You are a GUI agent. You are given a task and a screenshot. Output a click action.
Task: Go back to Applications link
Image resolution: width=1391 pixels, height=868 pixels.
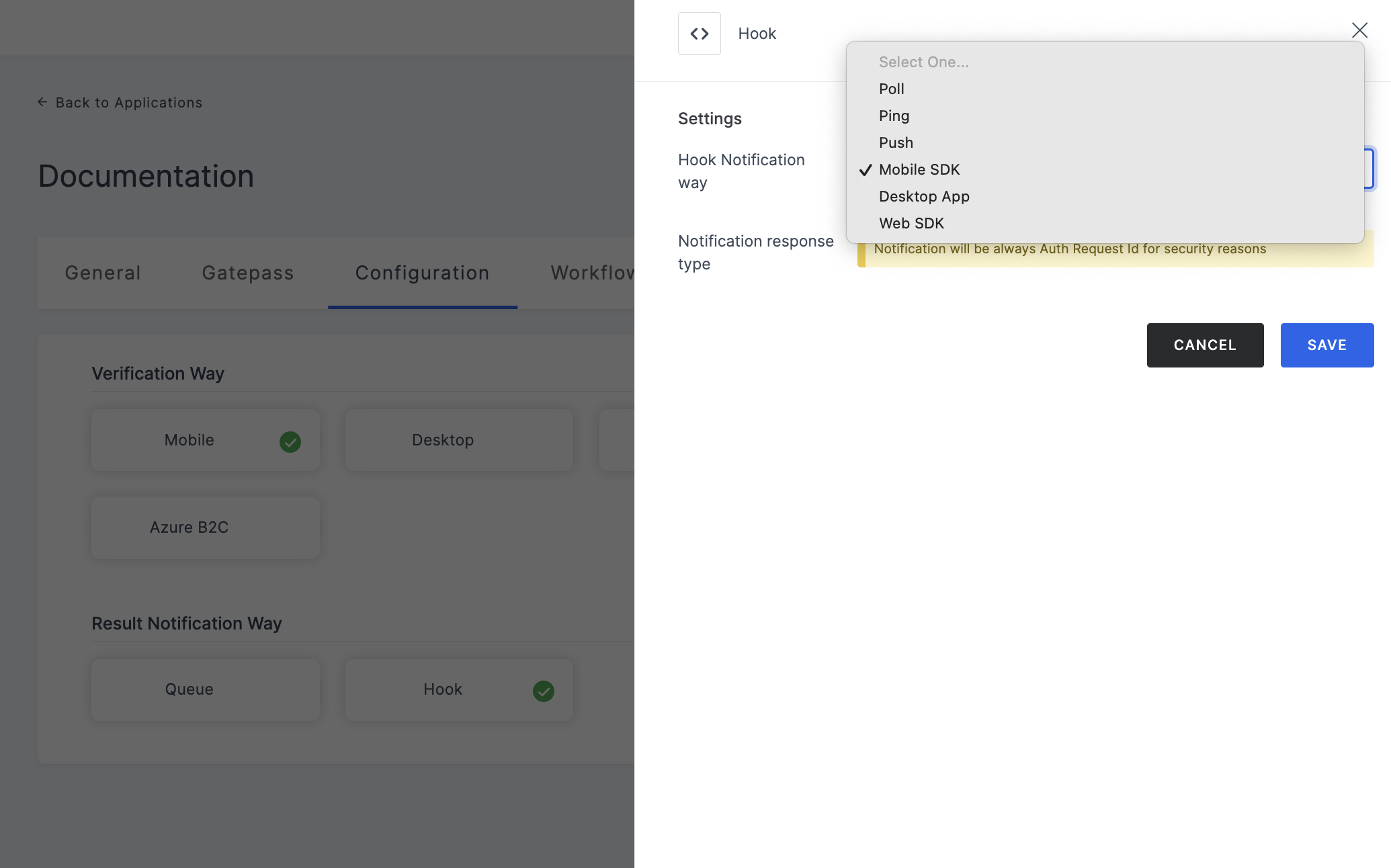pyautogui.click(x=120, y=102)
